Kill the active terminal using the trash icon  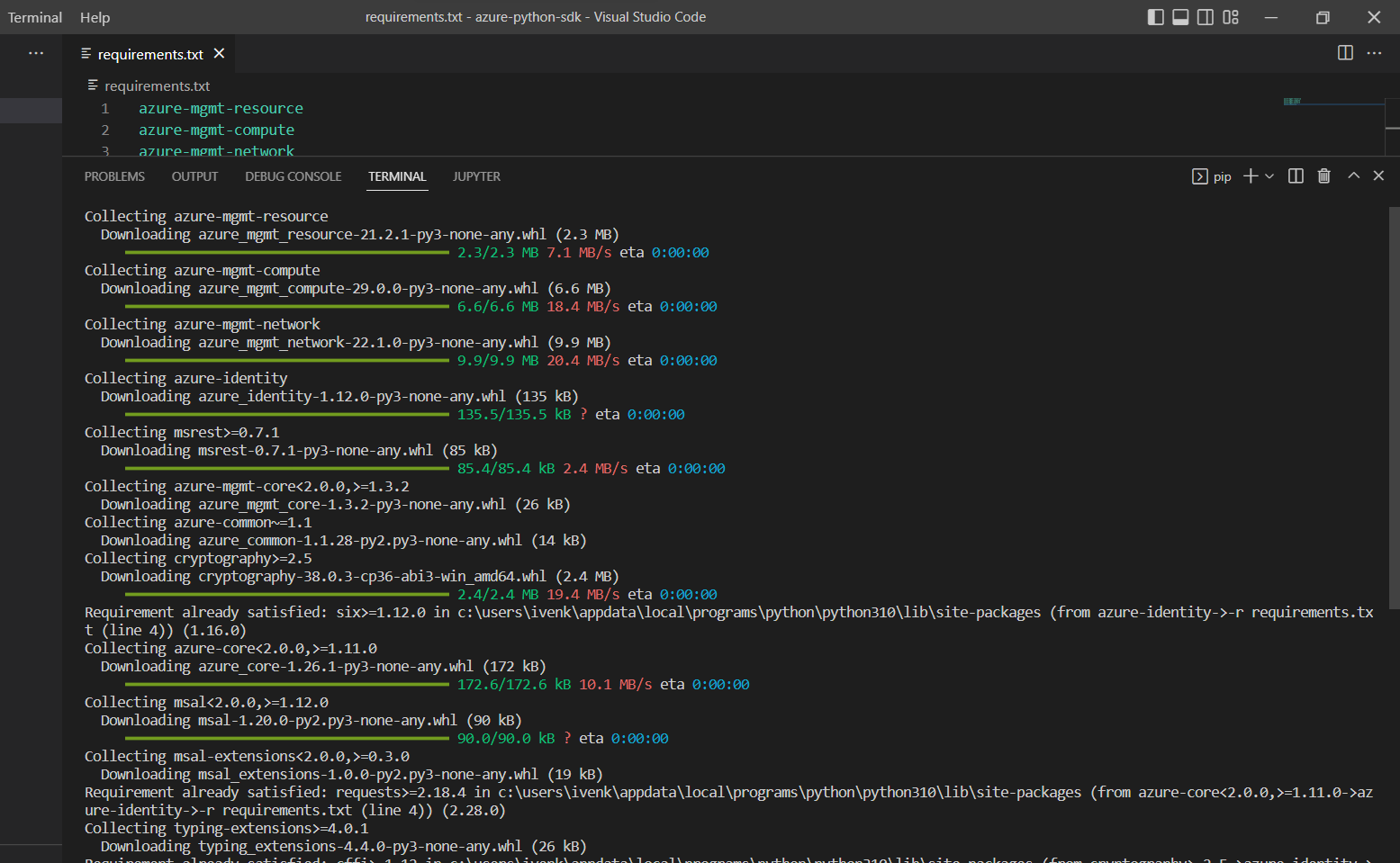coord(1323,175)
